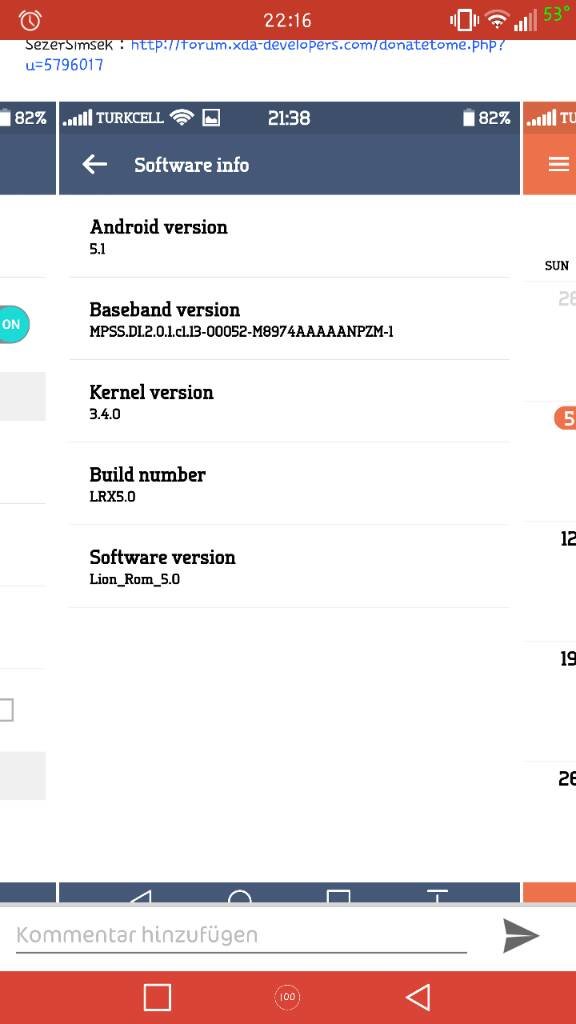Image resolution: width=576 pixels, height=1024 pixels.
Task: Tap the vibrate mode status icon
Action: click(x=464, y=20)
